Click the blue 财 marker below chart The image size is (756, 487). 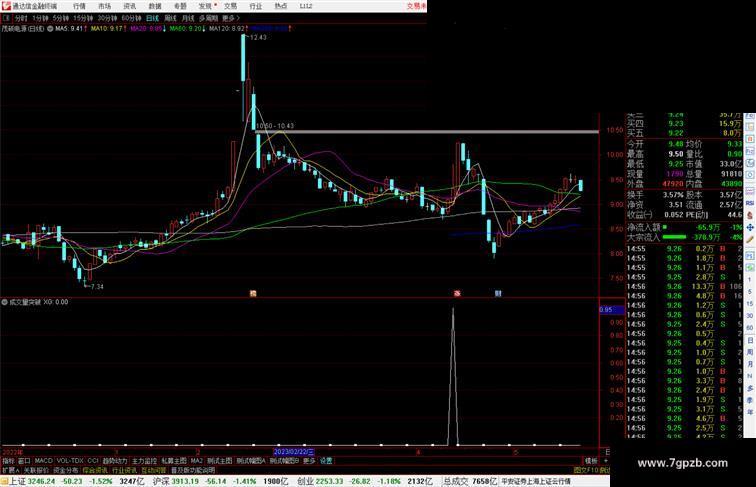click(x=498, y=293)
